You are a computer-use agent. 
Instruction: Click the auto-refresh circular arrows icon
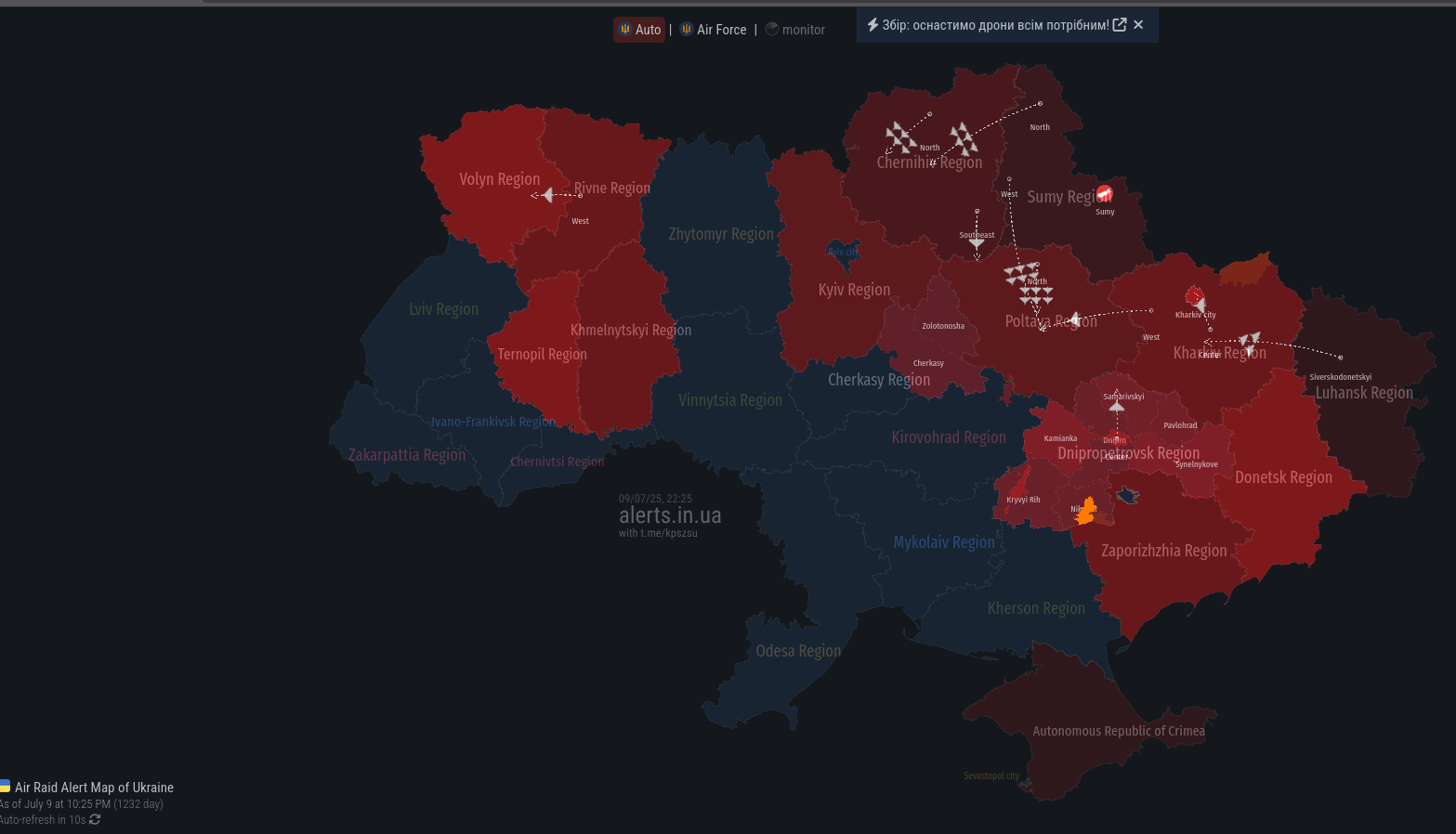tap(95, 819)
